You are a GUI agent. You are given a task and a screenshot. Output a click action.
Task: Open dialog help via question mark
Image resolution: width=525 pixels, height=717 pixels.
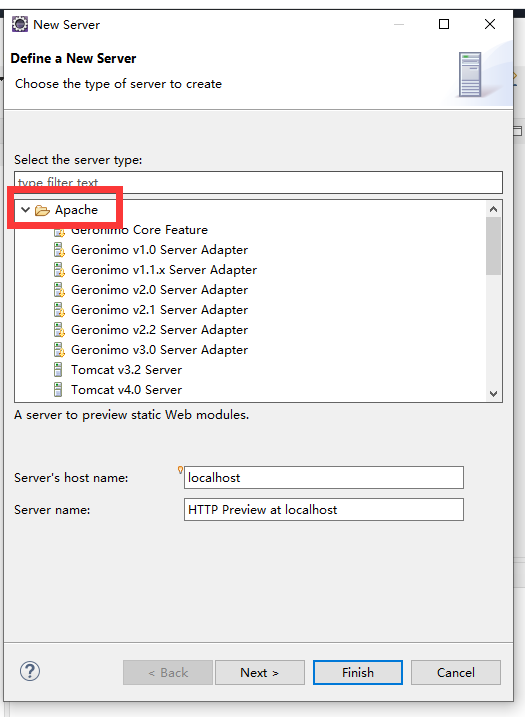point(30,671)
